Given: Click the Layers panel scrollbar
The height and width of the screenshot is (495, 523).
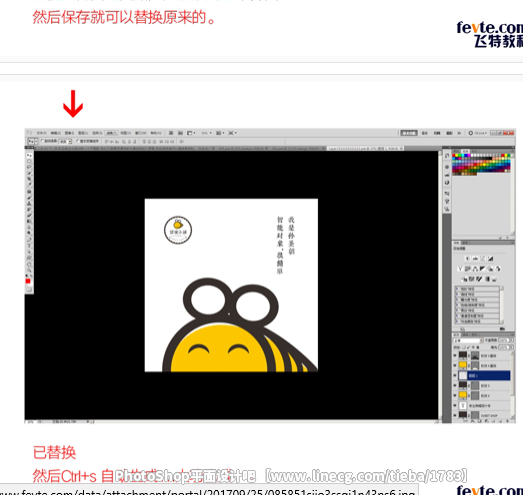Looking at the screenshot, I should [513, 384].
